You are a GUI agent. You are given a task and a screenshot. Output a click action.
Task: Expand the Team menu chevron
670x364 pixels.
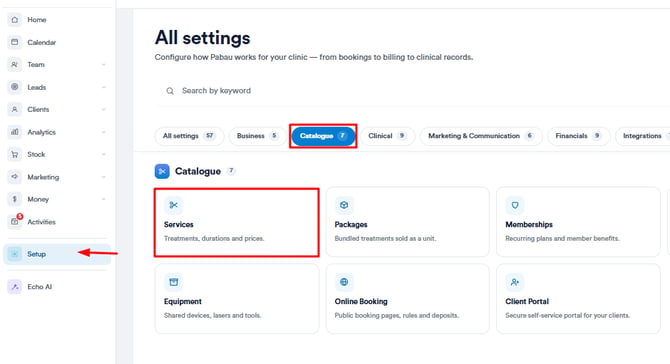coord(103,65)
